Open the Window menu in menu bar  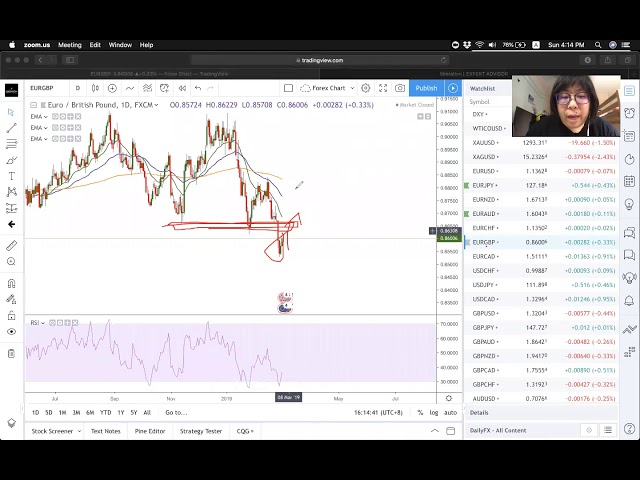coord(120,45)
